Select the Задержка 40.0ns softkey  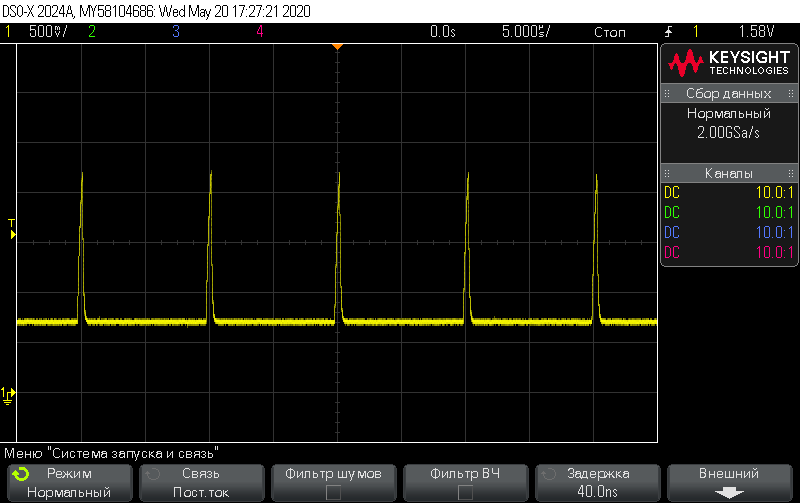597,483
